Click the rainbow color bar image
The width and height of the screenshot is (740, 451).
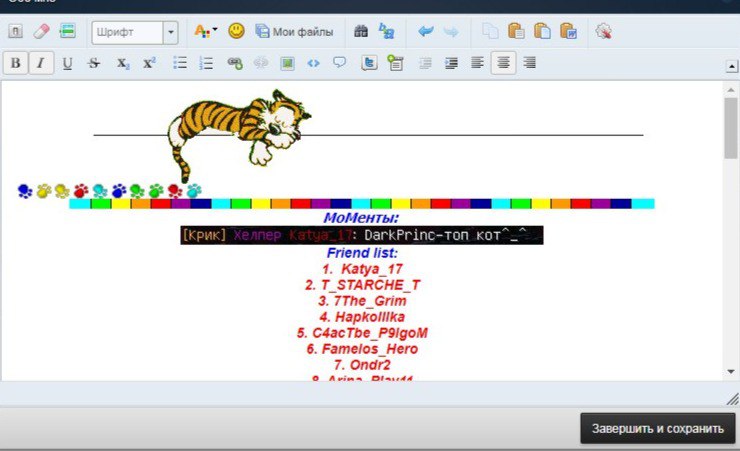pos(362,204)
